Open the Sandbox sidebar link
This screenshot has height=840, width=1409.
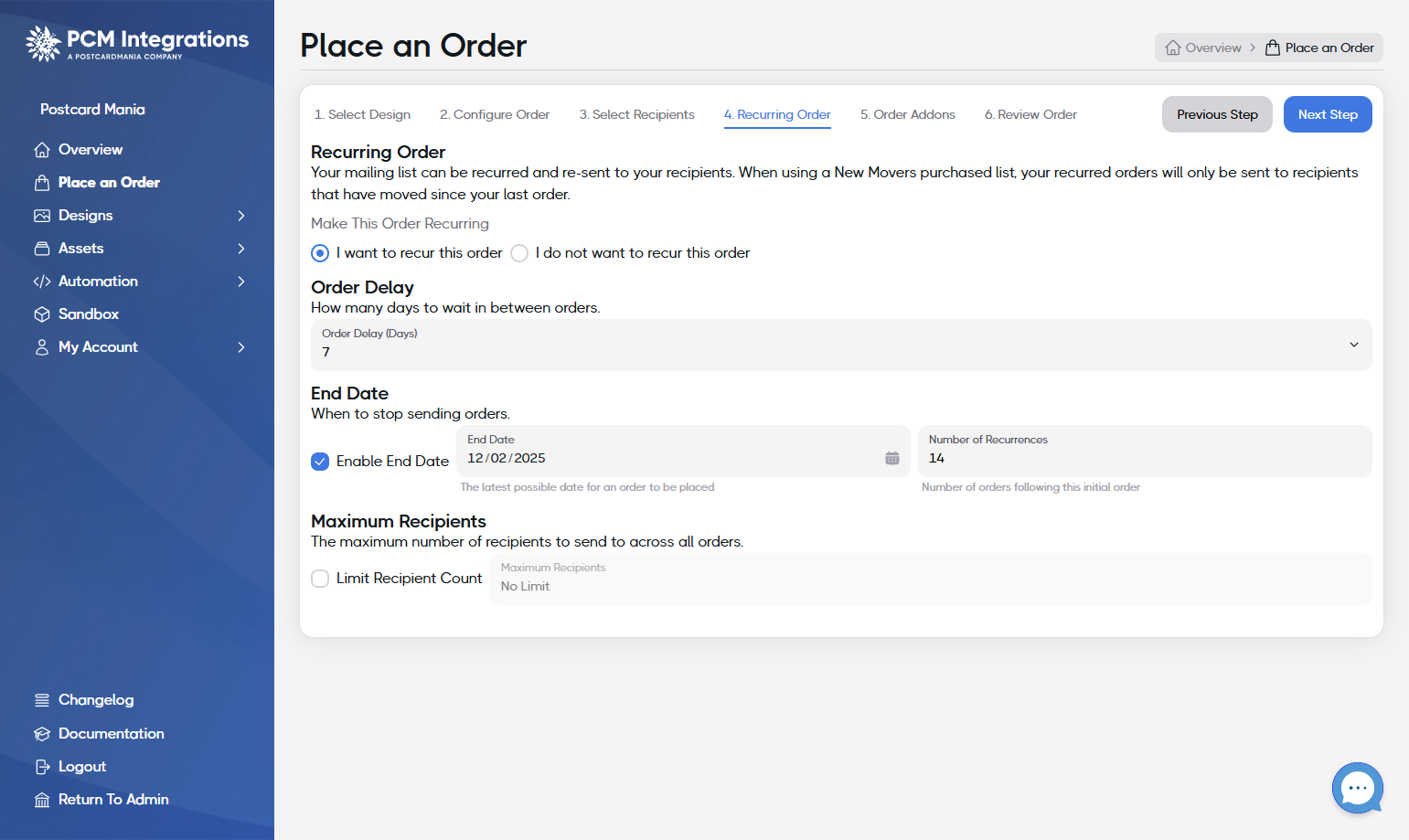[x=89, y=314]
